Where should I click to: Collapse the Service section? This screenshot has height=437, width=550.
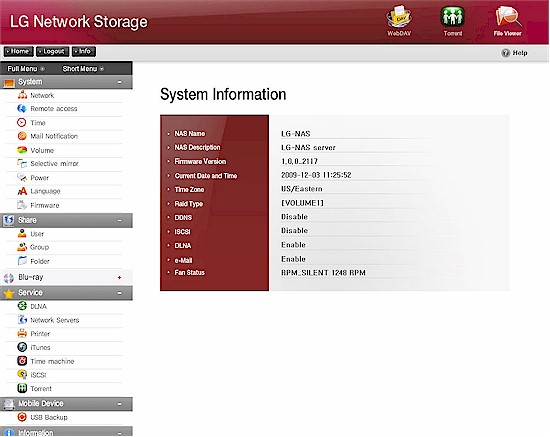point(120,293)
